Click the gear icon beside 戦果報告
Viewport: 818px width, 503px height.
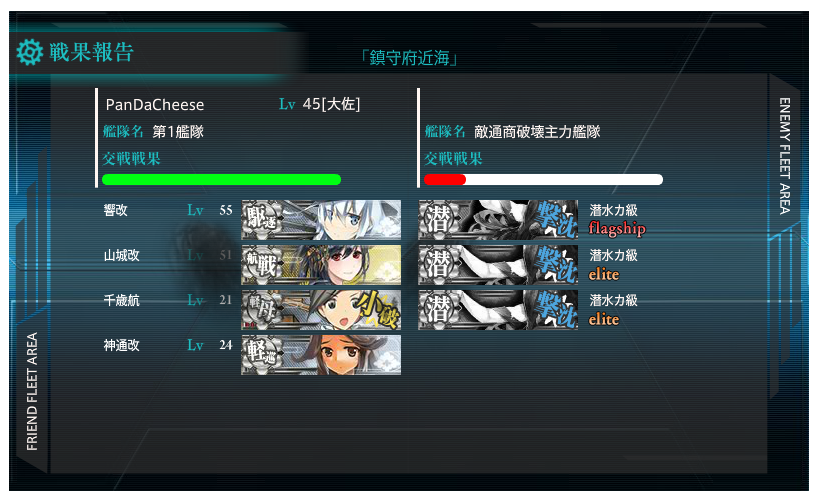(29, 52)
